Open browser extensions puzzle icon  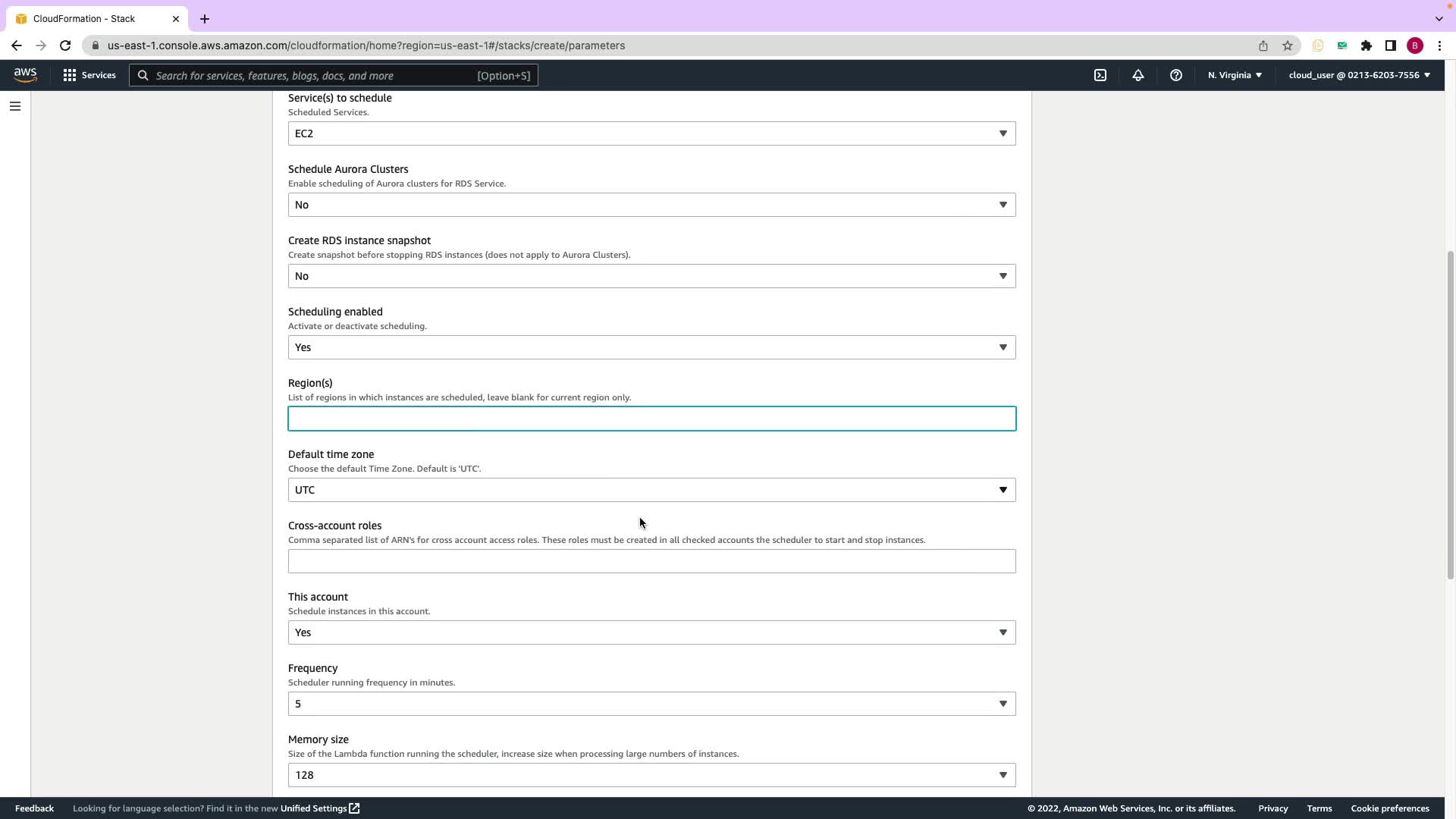tap(1366, 45)
